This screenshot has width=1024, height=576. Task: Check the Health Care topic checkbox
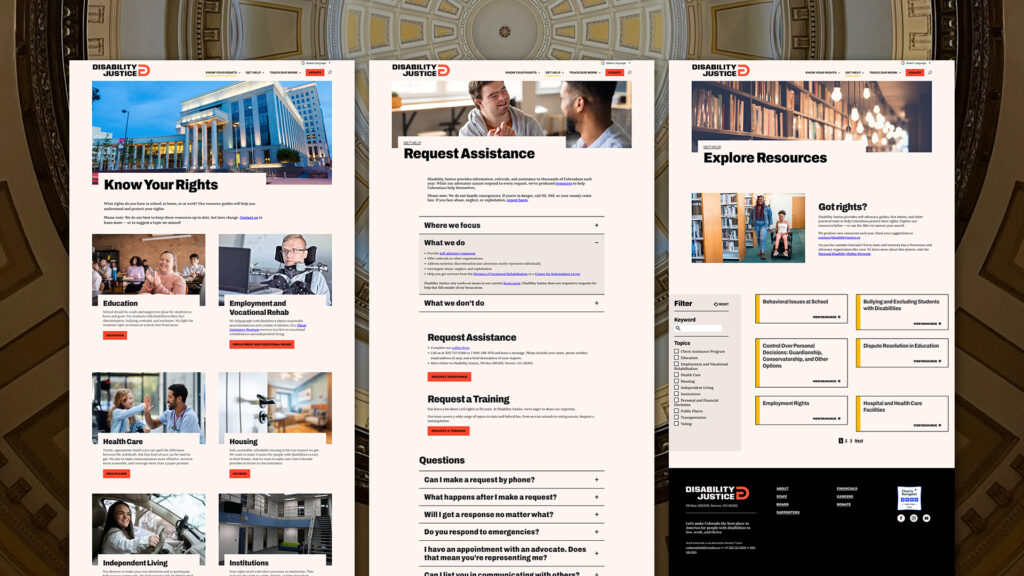point(677,375)
